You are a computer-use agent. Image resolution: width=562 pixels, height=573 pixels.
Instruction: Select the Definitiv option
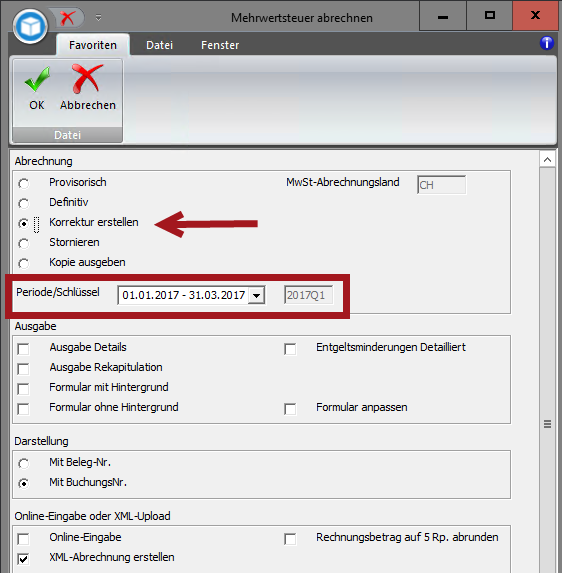pyautogui.click(x=24, y=203)
